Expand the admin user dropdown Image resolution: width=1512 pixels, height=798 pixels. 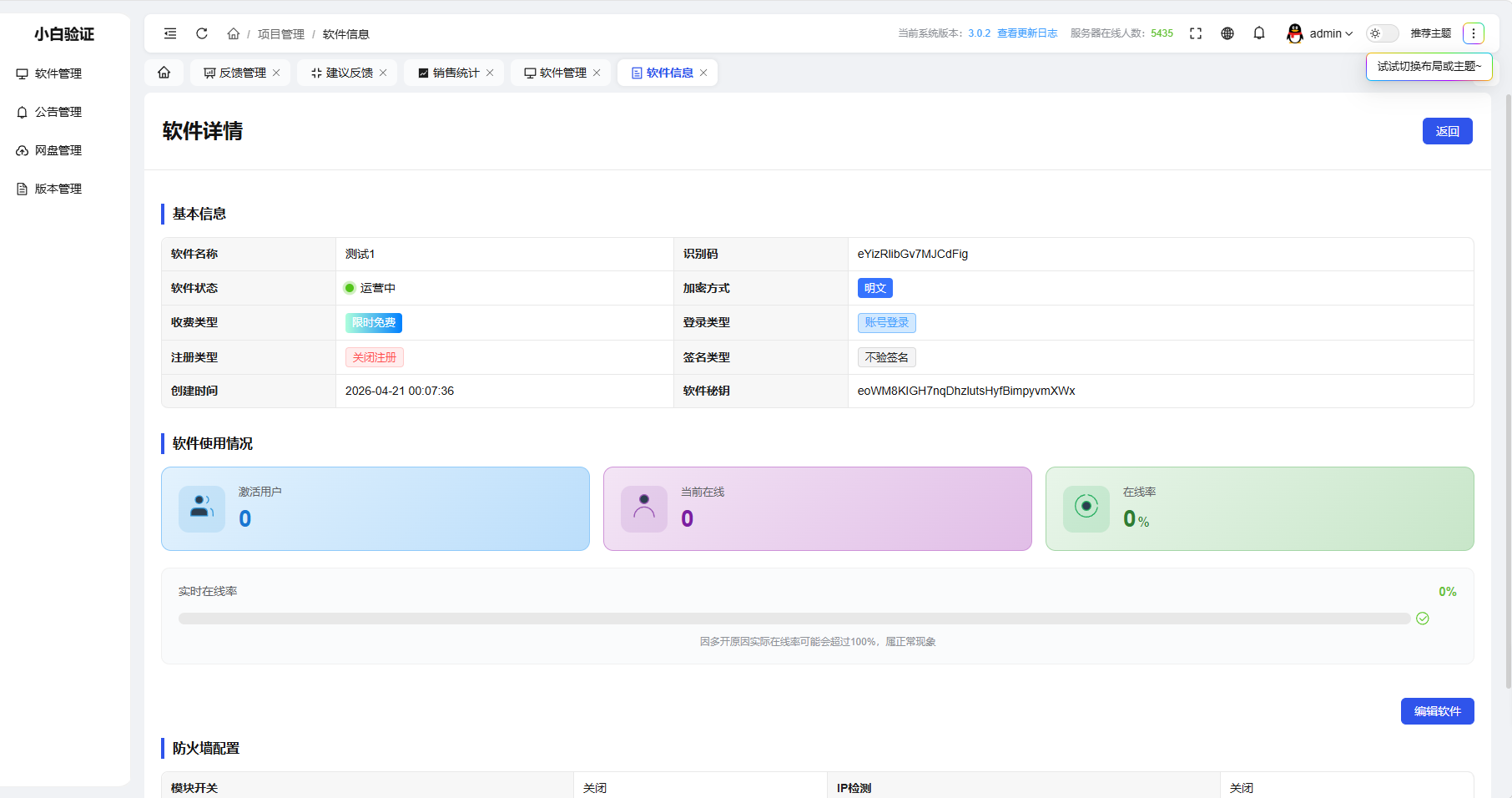tap(1321, 33)
